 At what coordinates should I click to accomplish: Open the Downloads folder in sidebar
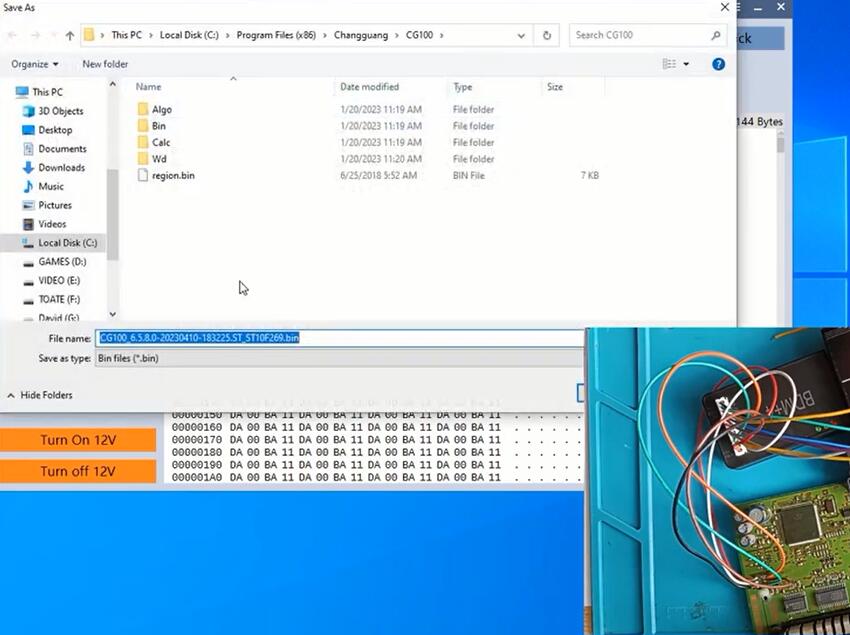click(61, 168)
